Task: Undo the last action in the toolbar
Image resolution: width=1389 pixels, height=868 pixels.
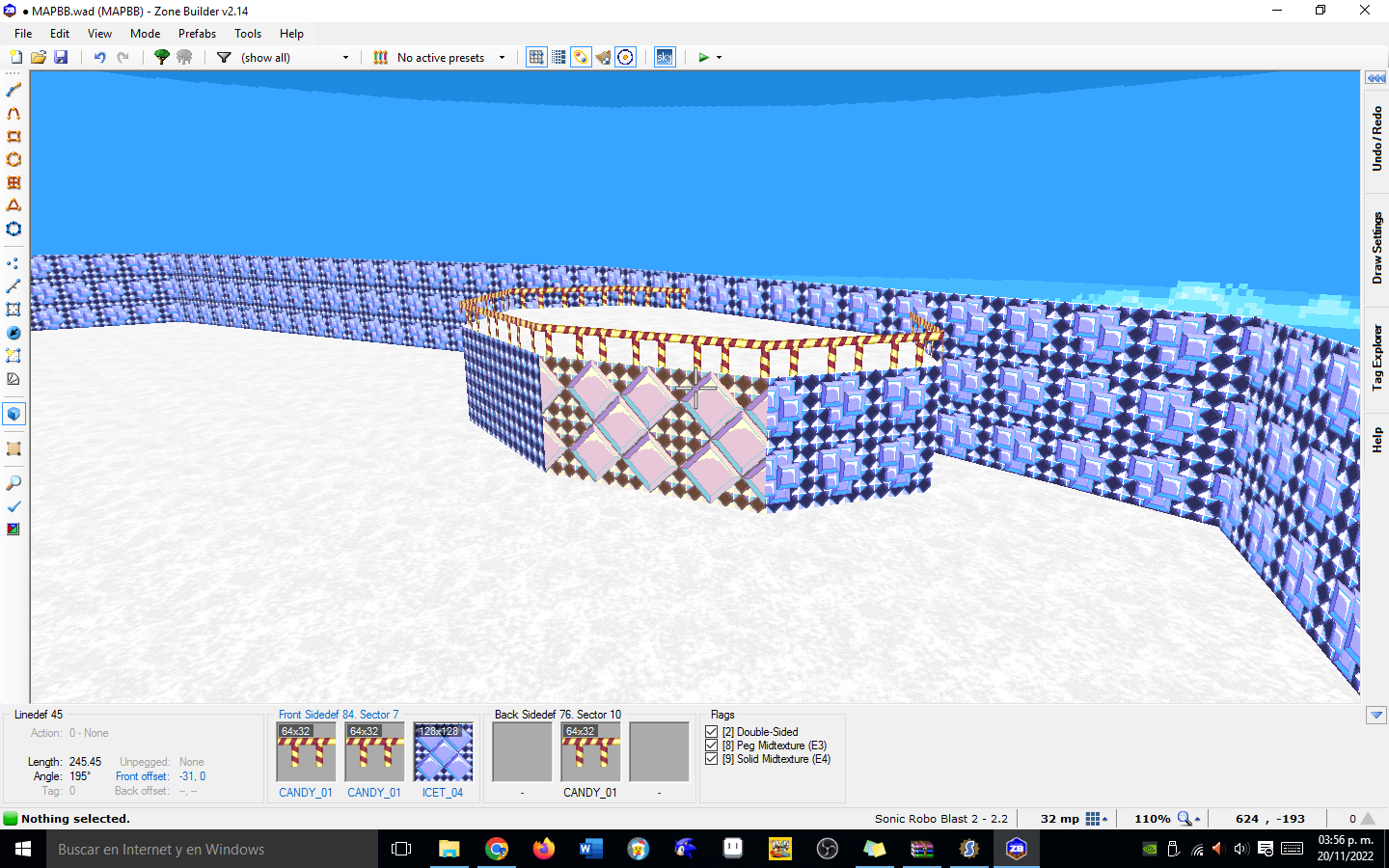Action: pos(99,58)
